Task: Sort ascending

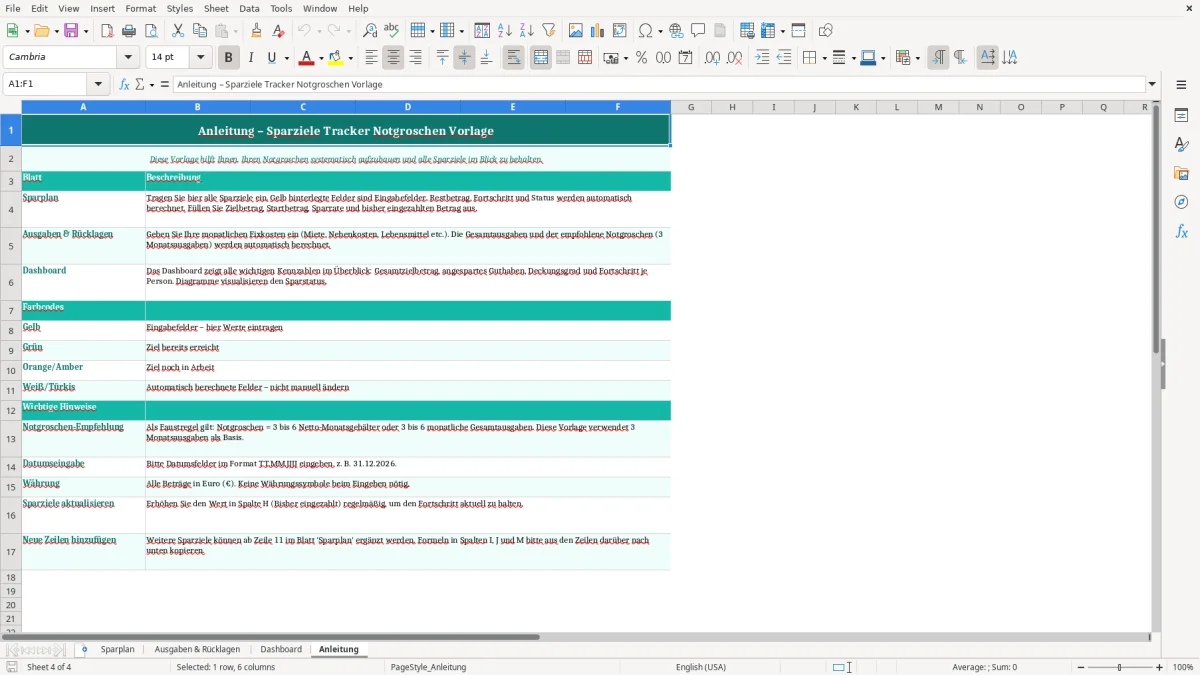Action: pos(505,31)
